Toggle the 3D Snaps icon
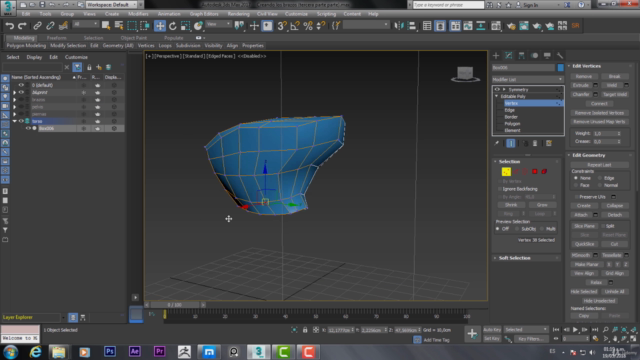The image size is (640, 360). [282, 26]
